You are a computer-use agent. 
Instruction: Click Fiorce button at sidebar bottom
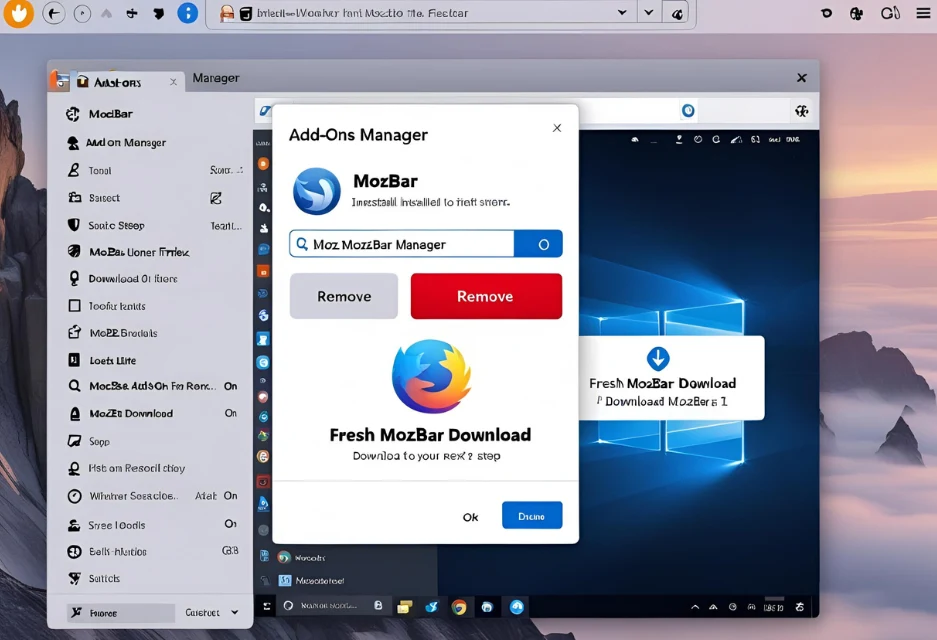[120, 613]
